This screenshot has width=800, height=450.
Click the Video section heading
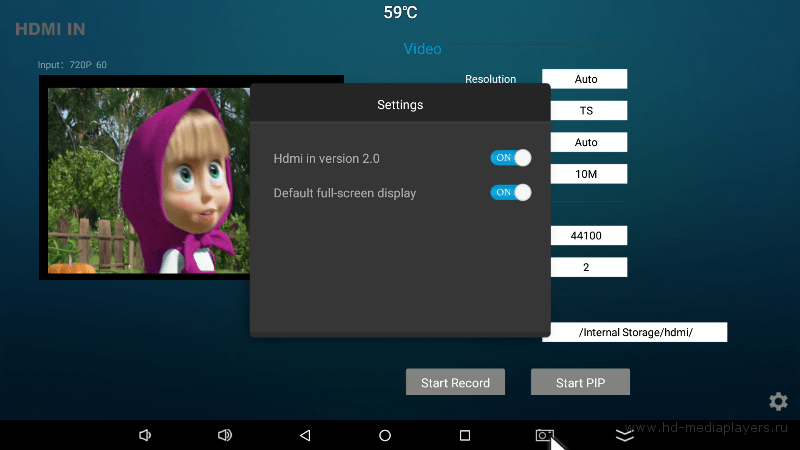(422, 49)
